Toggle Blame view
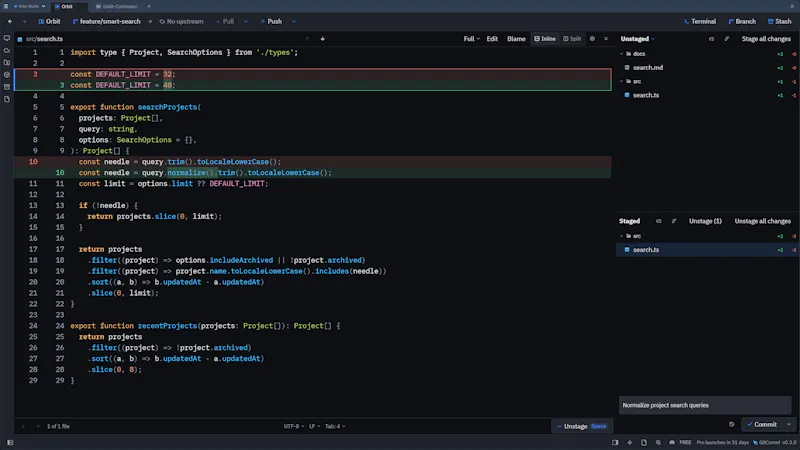The image size is (800, 450). tap(516, 39)
